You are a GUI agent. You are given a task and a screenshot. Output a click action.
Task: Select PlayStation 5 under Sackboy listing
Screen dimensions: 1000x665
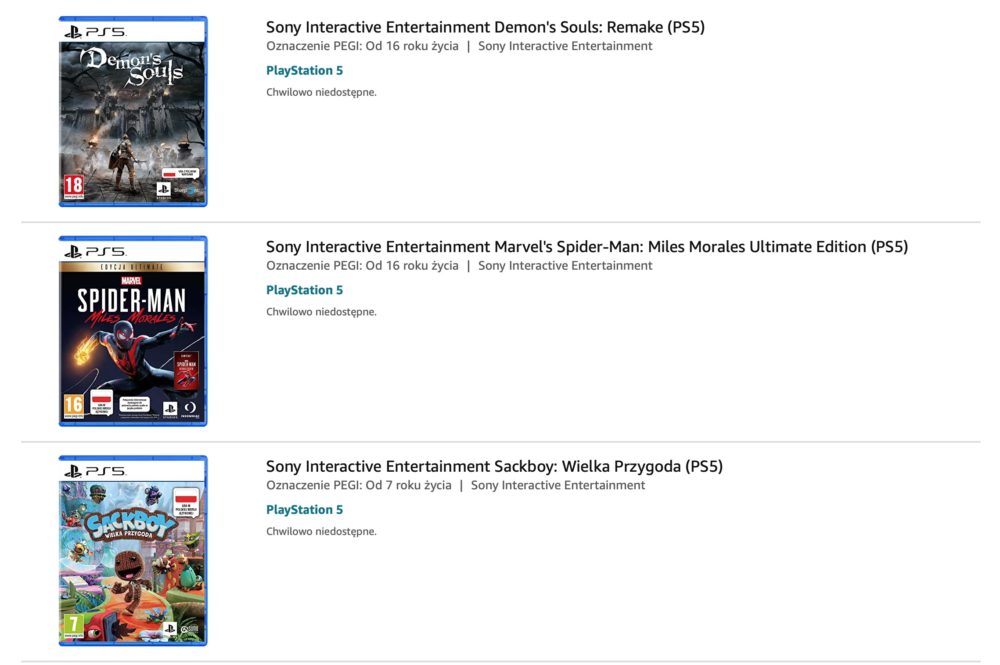click(304, 509)
